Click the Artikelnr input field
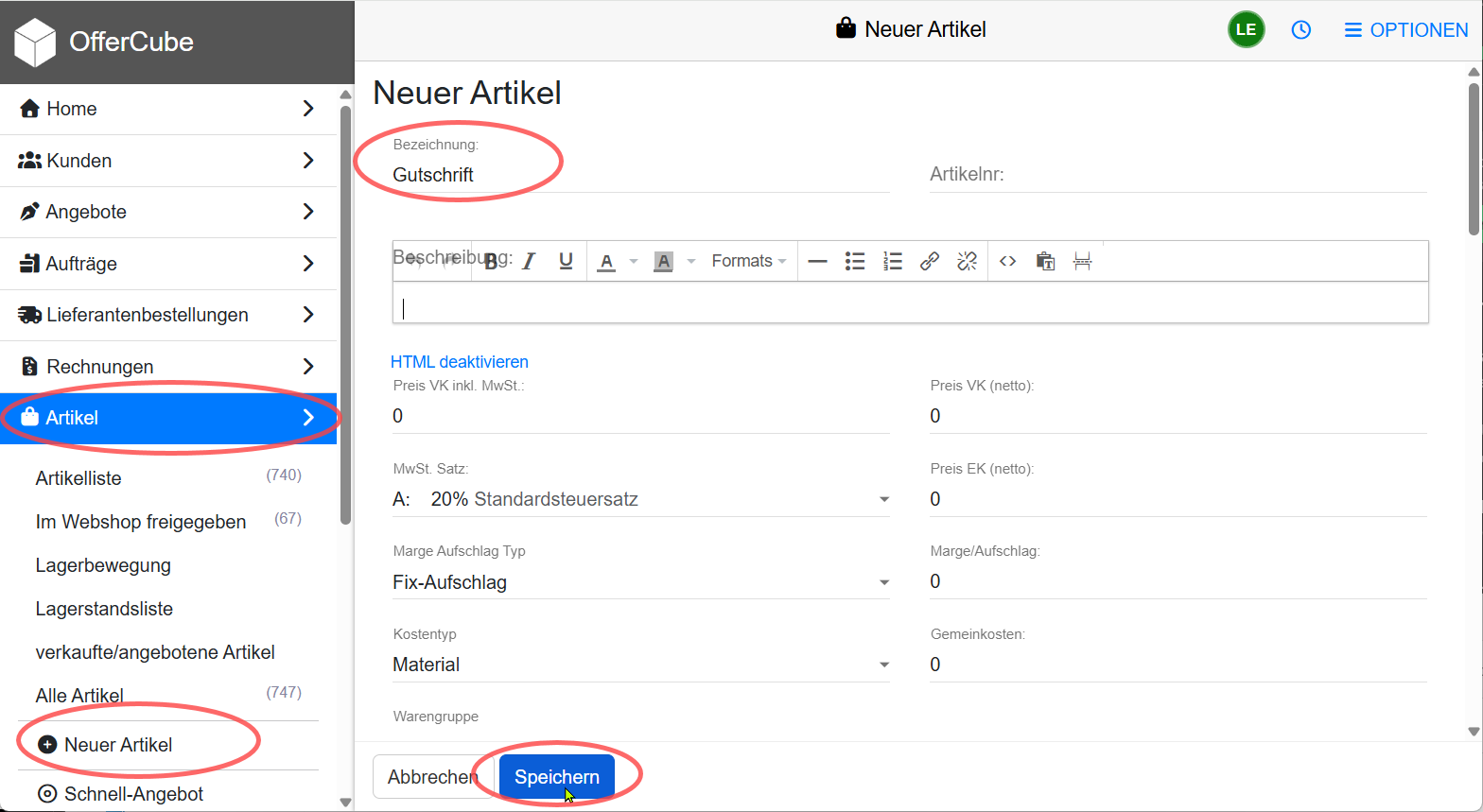Image resolution: width=1483 pixels, height=812 pixels. pyautogui.click(x=1178, y=175)
